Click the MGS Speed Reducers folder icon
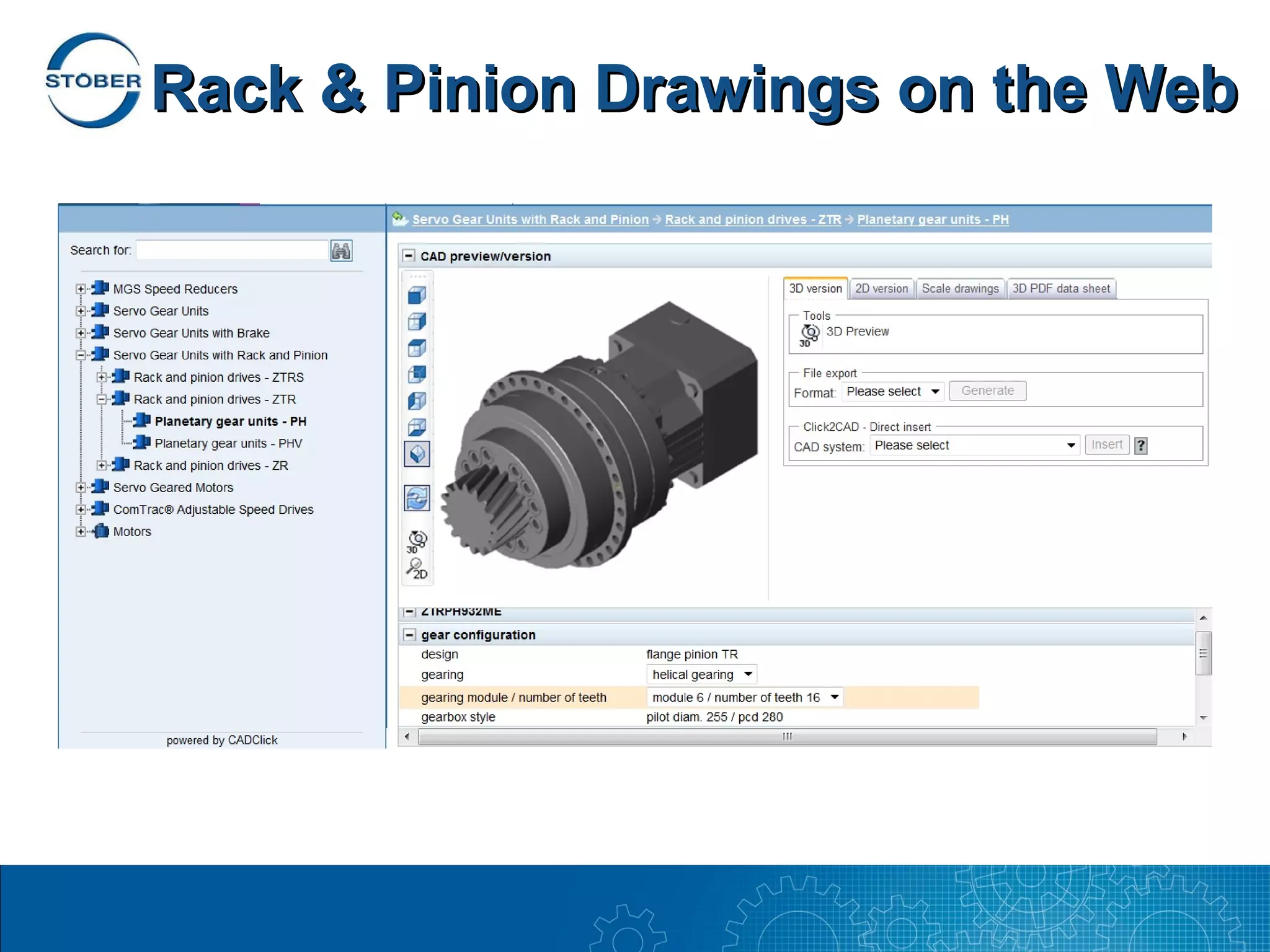 (100, 288)
